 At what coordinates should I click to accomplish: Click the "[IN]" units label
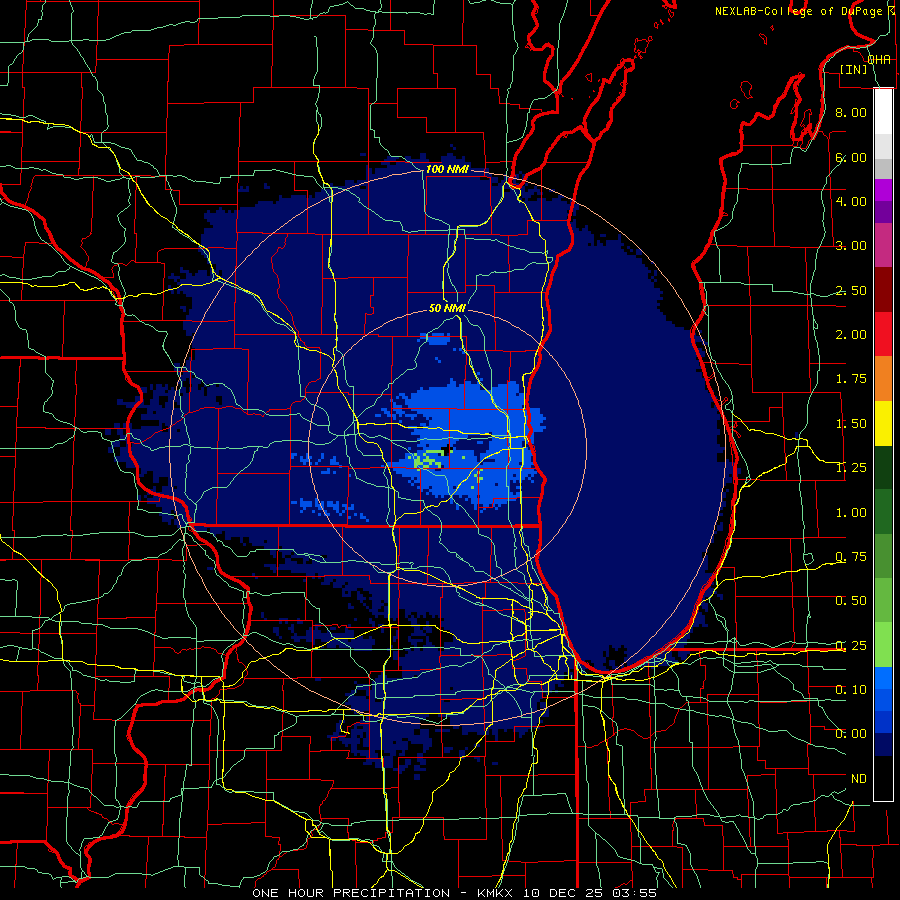tap(854, 69)
